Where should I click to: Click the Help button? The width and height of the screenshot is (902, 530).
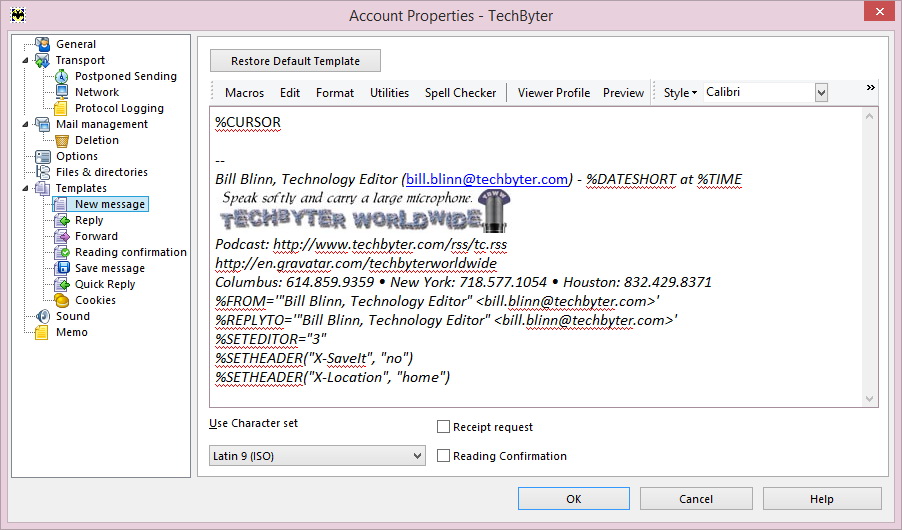(821, 499)
